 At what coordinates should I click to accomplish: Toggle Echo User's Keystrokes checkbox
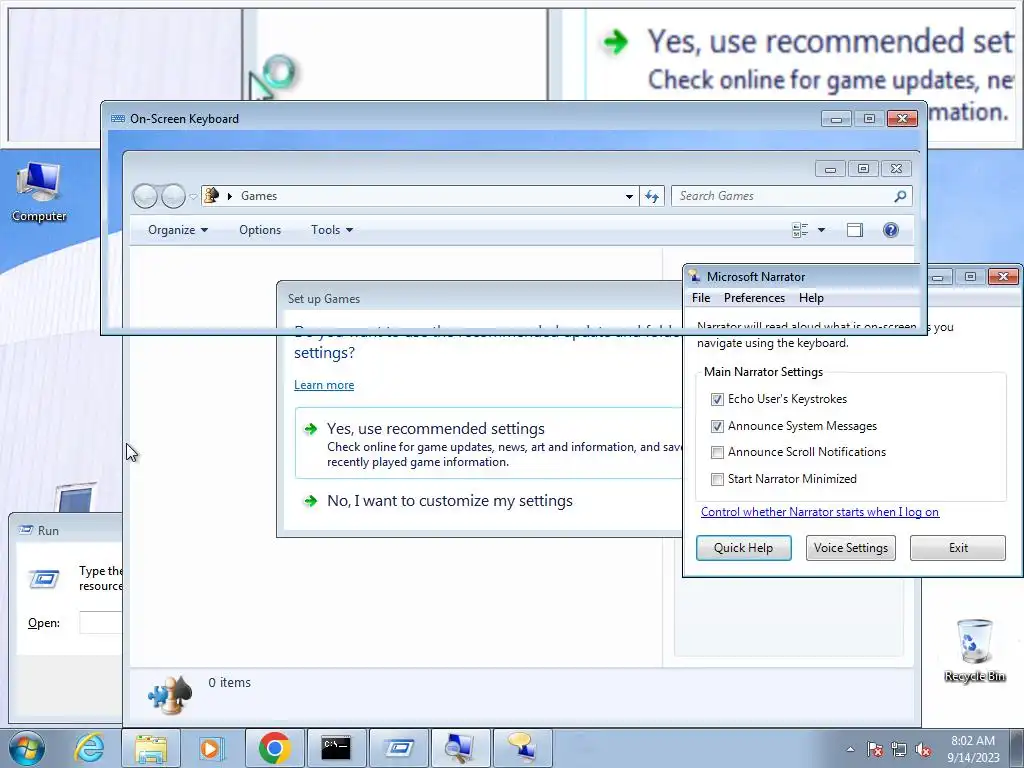point(717,399)
